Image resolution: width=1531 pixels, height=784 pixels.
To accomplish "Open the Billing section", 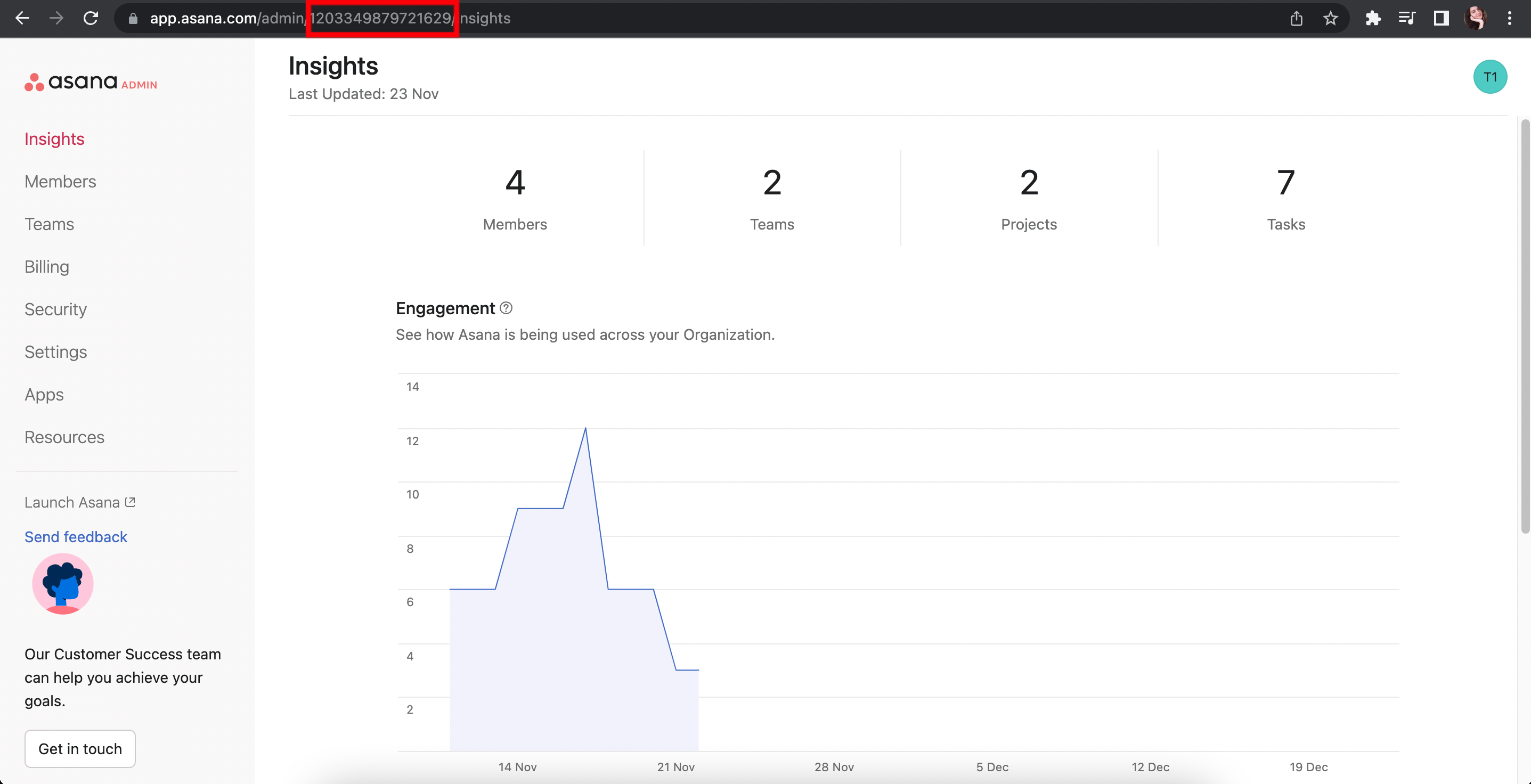I will pos(46,266).
